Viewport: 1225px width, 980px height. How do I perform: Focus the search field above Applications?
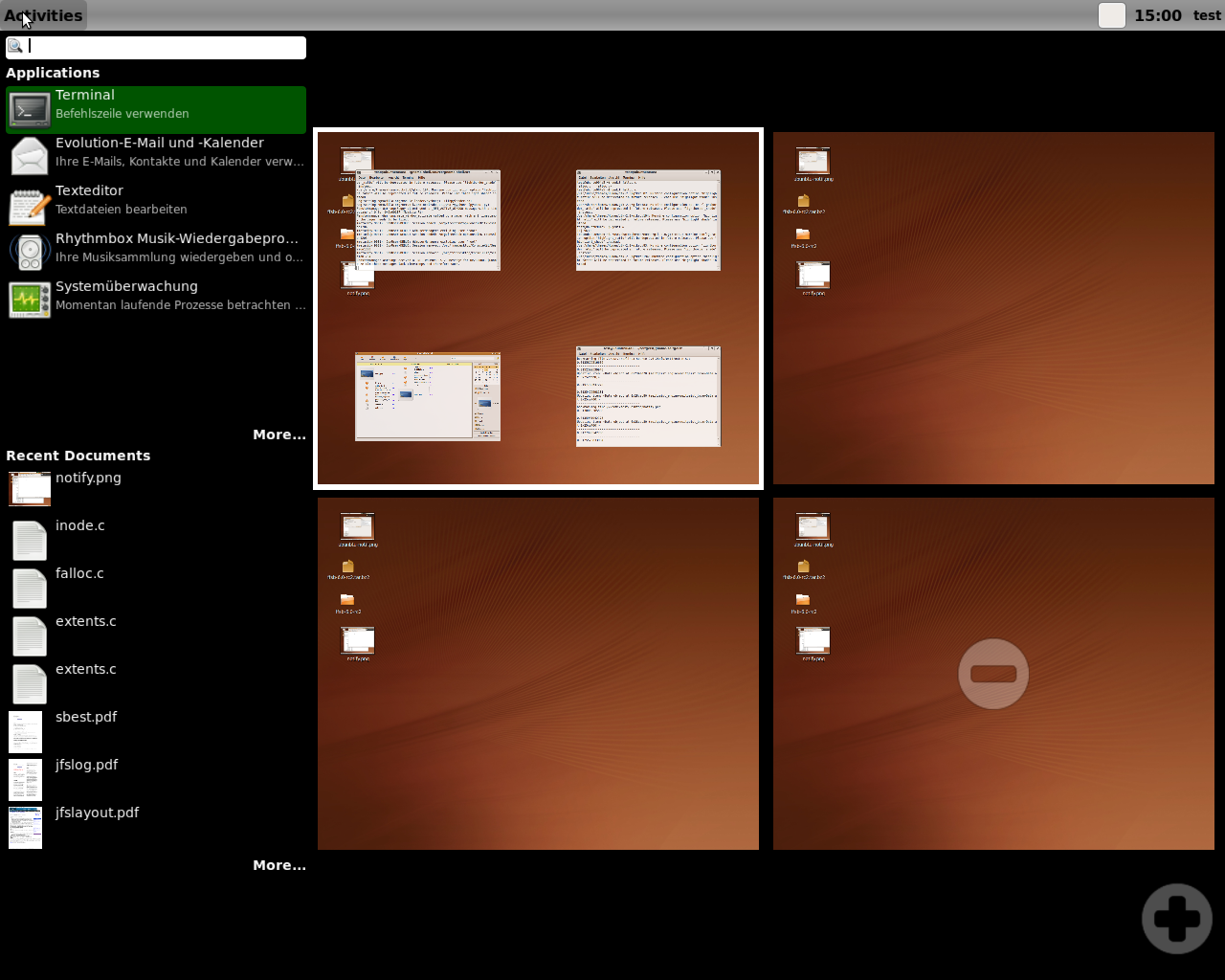click(156, 47)
